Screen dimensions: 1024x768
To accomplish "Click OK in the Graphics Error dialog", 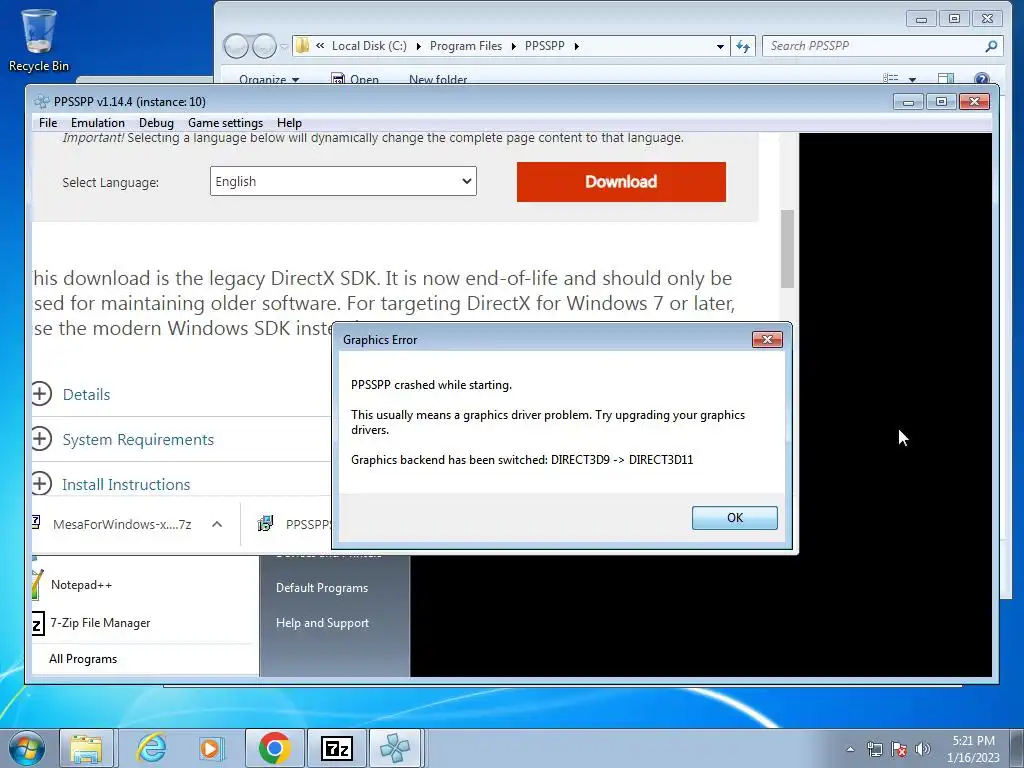I will click(x=735, y=518).
